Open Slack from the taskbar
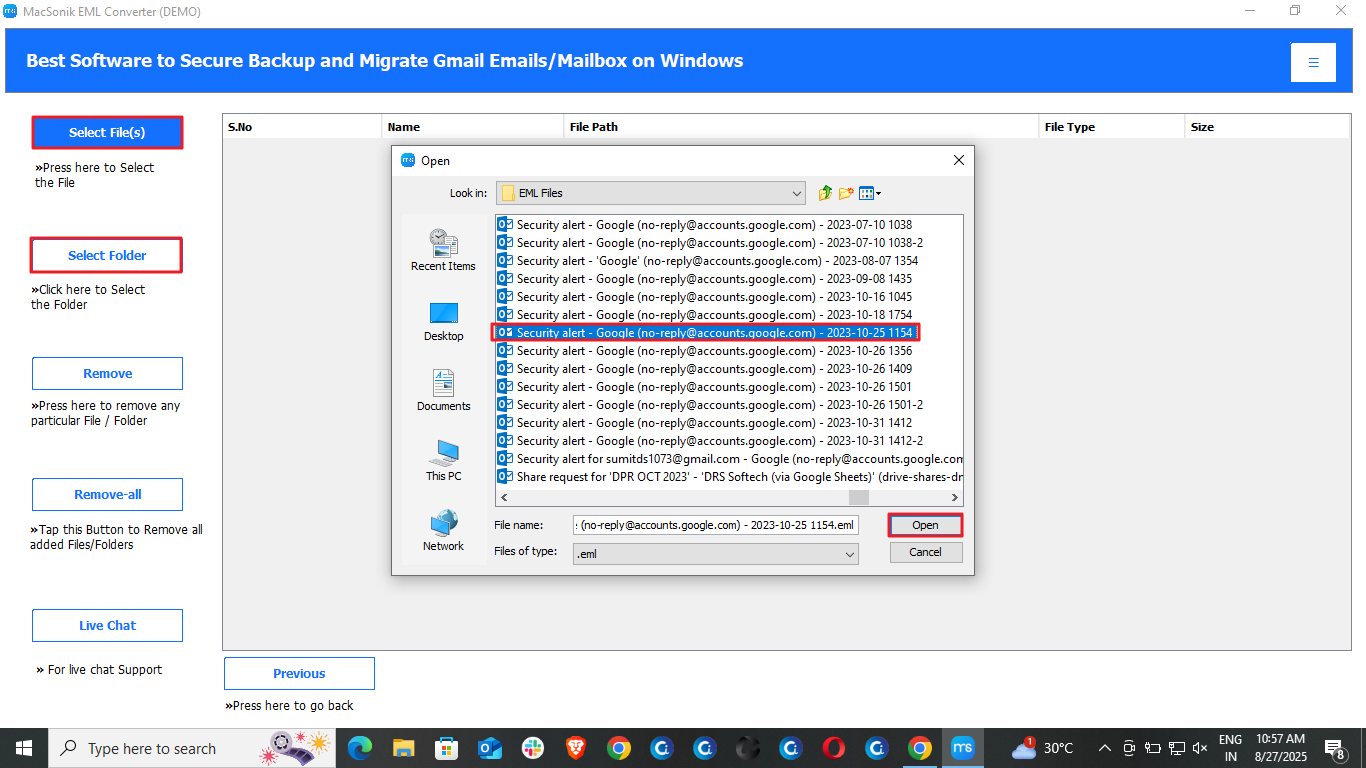The width and height of the screenshot is (1366, 768). (x=532, y=748)
